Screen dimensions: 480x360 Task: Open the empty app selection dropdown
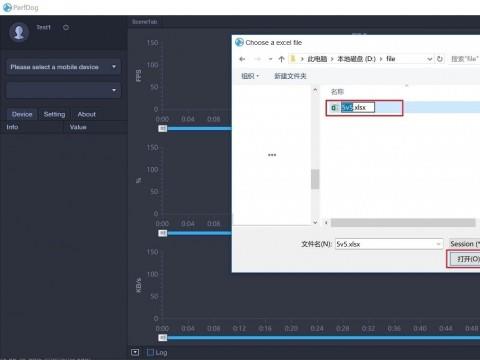[x=64, y=90]
